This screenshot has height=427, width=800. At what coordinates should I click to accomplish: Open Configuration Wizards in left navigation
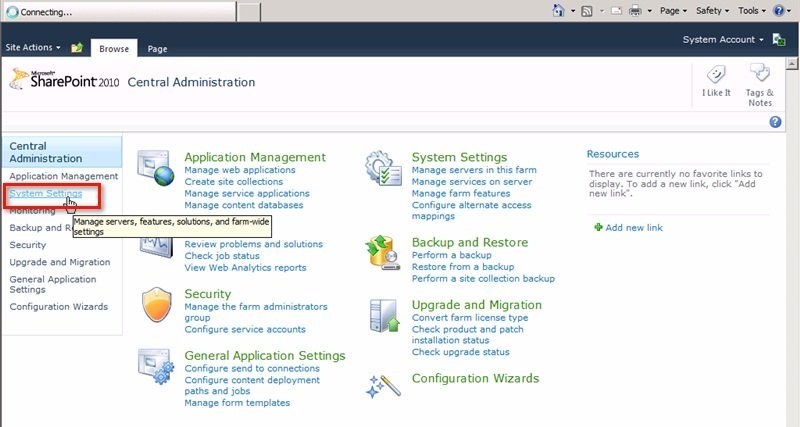[x=59, y=307]
